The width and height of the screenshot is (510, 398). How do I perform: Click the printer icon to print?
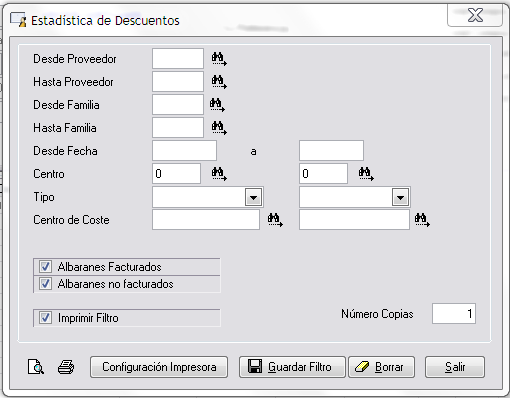pyautogui.click(x=66, y=367)
